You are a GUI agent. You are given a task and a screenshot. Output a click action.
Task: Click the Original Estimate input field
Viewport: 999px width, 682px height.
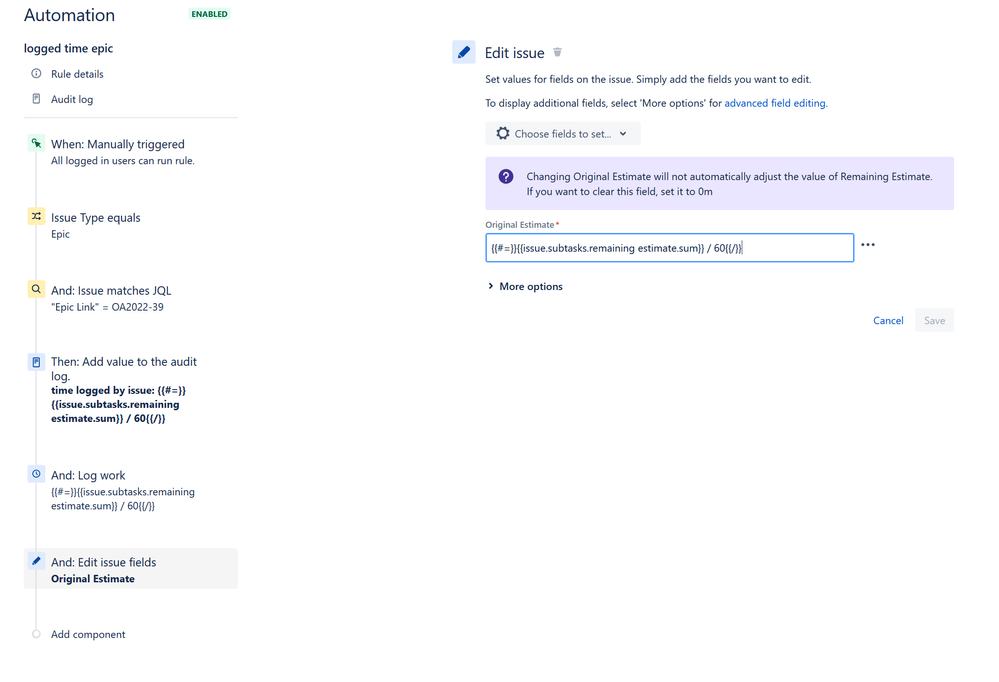click(670, 248)
